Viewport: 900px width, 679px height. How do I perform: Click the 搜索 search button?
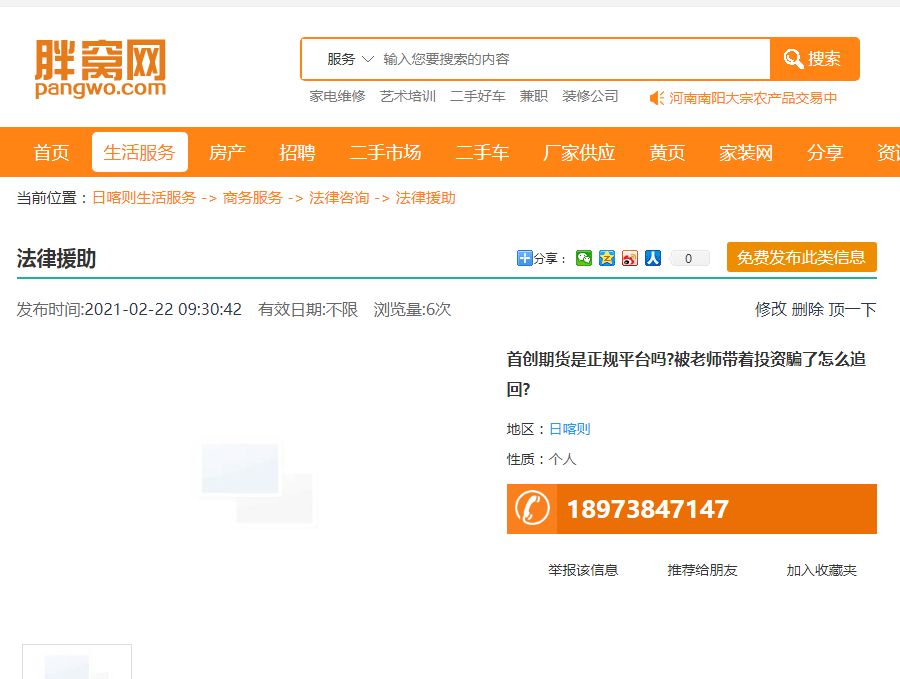(814, 59)
